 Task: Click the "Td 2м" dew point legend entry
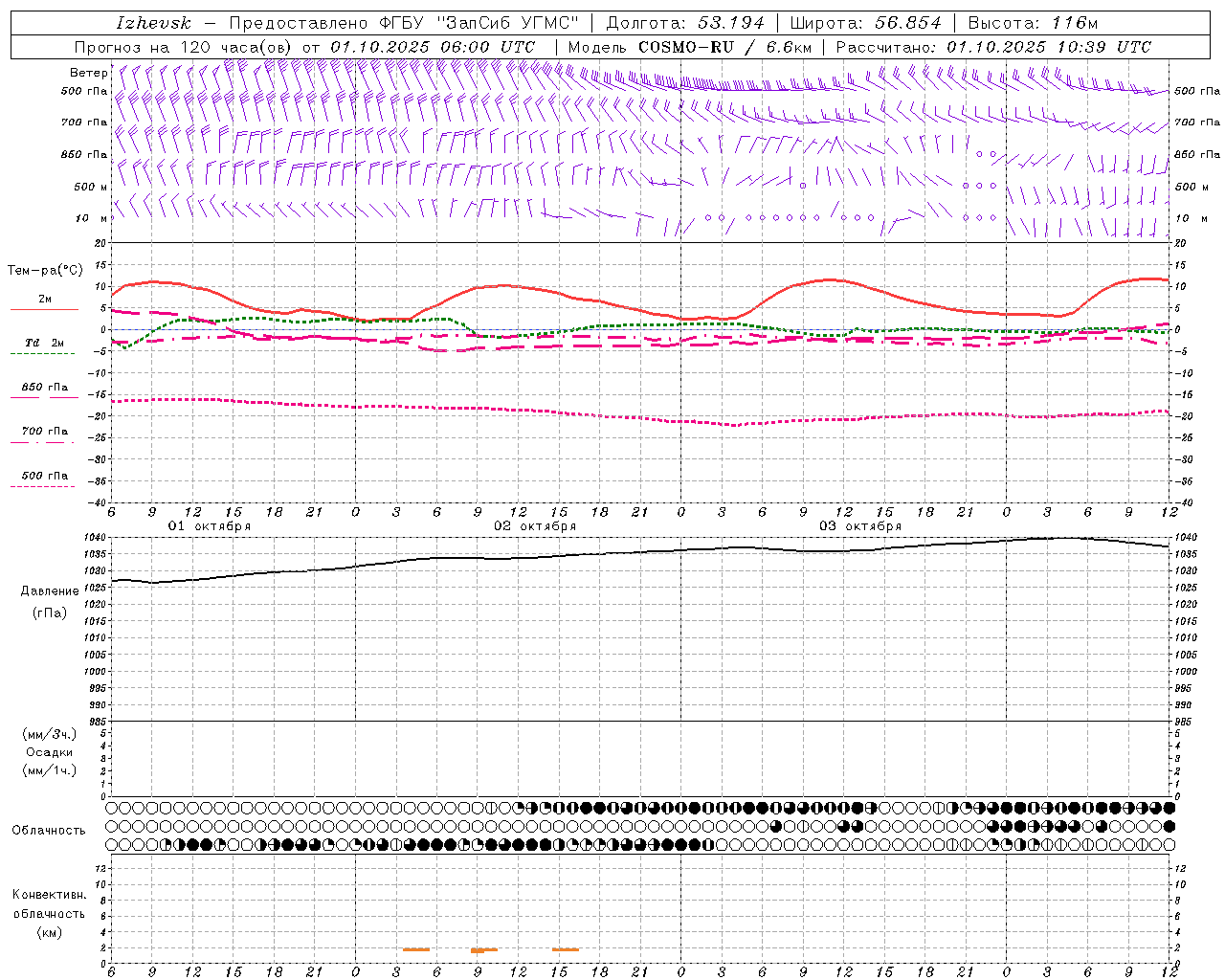pyautogui.click(x=45, y=343)
